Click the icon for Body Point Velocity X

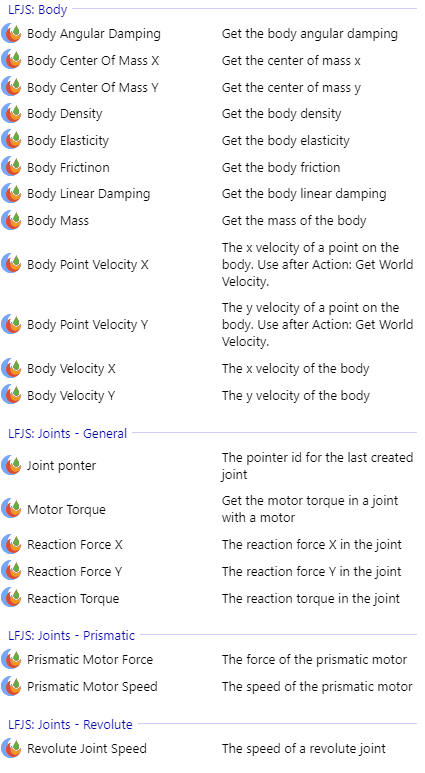(x=11, y=264)
